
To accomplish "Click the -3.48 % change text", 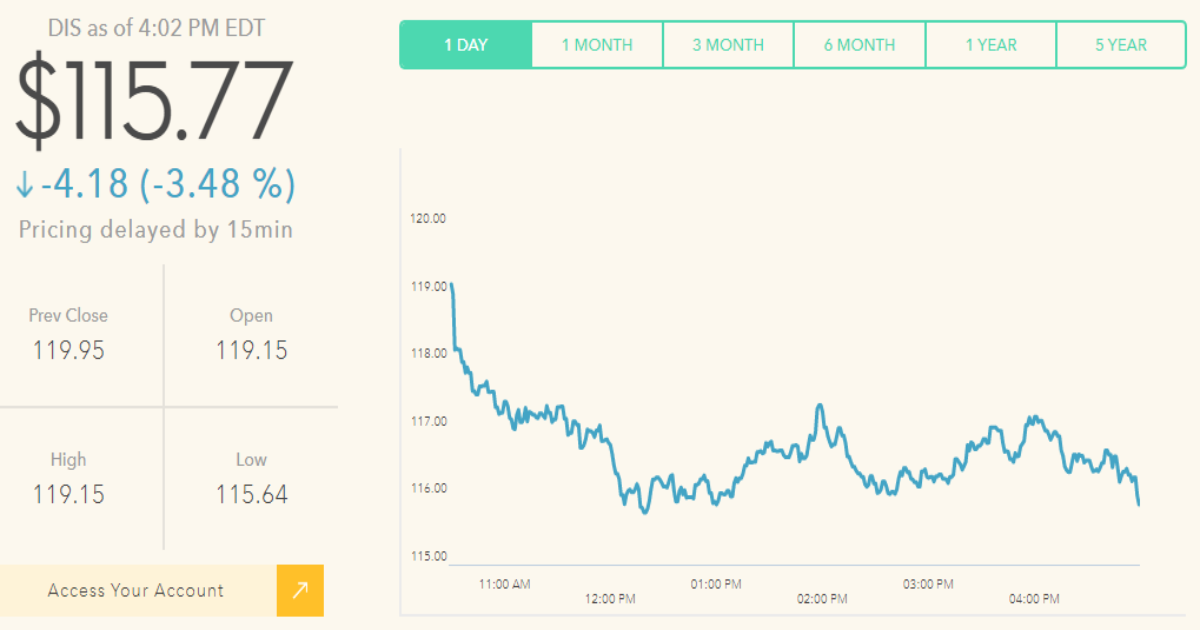I will pyautogui.click(x=218, y=185).
